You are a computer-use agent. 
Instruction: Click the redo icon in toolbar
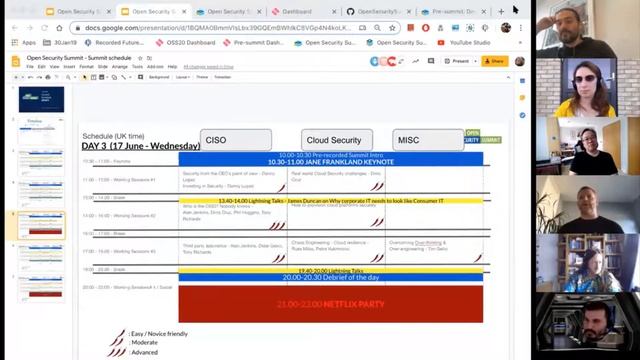(39, 77)
